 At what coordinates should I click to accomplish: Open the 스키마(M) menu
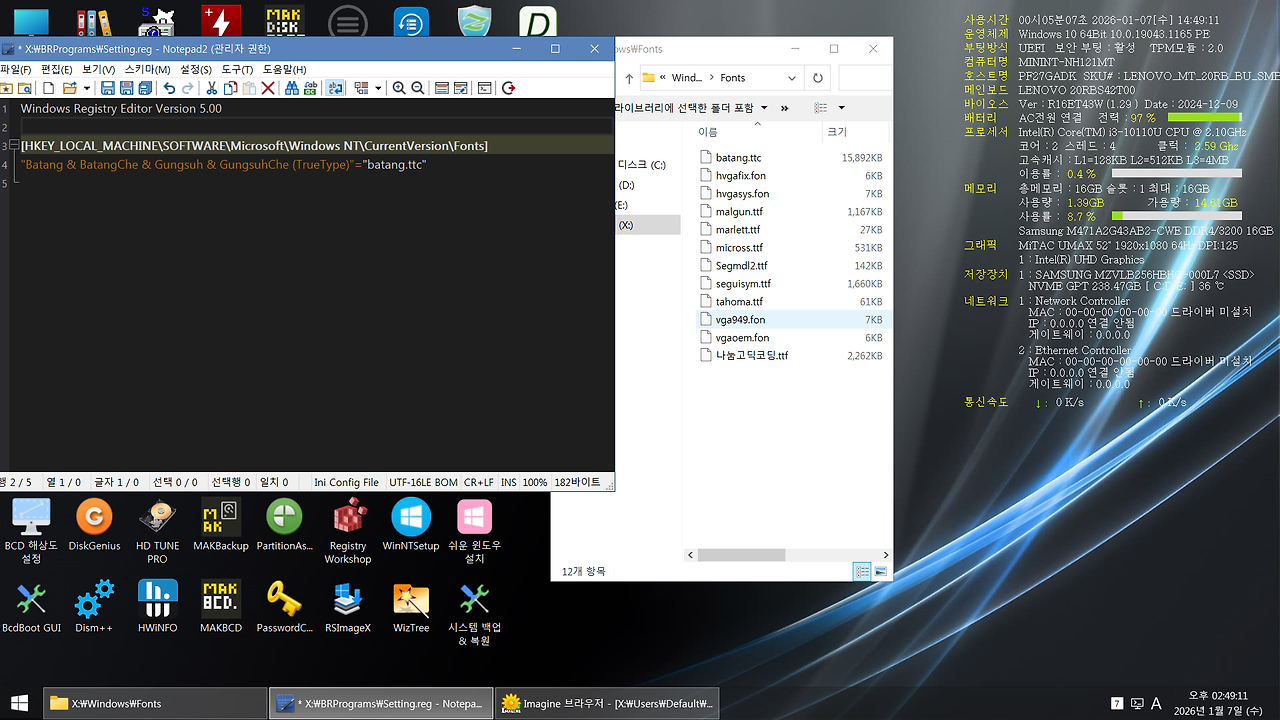[x=147, y=69]
